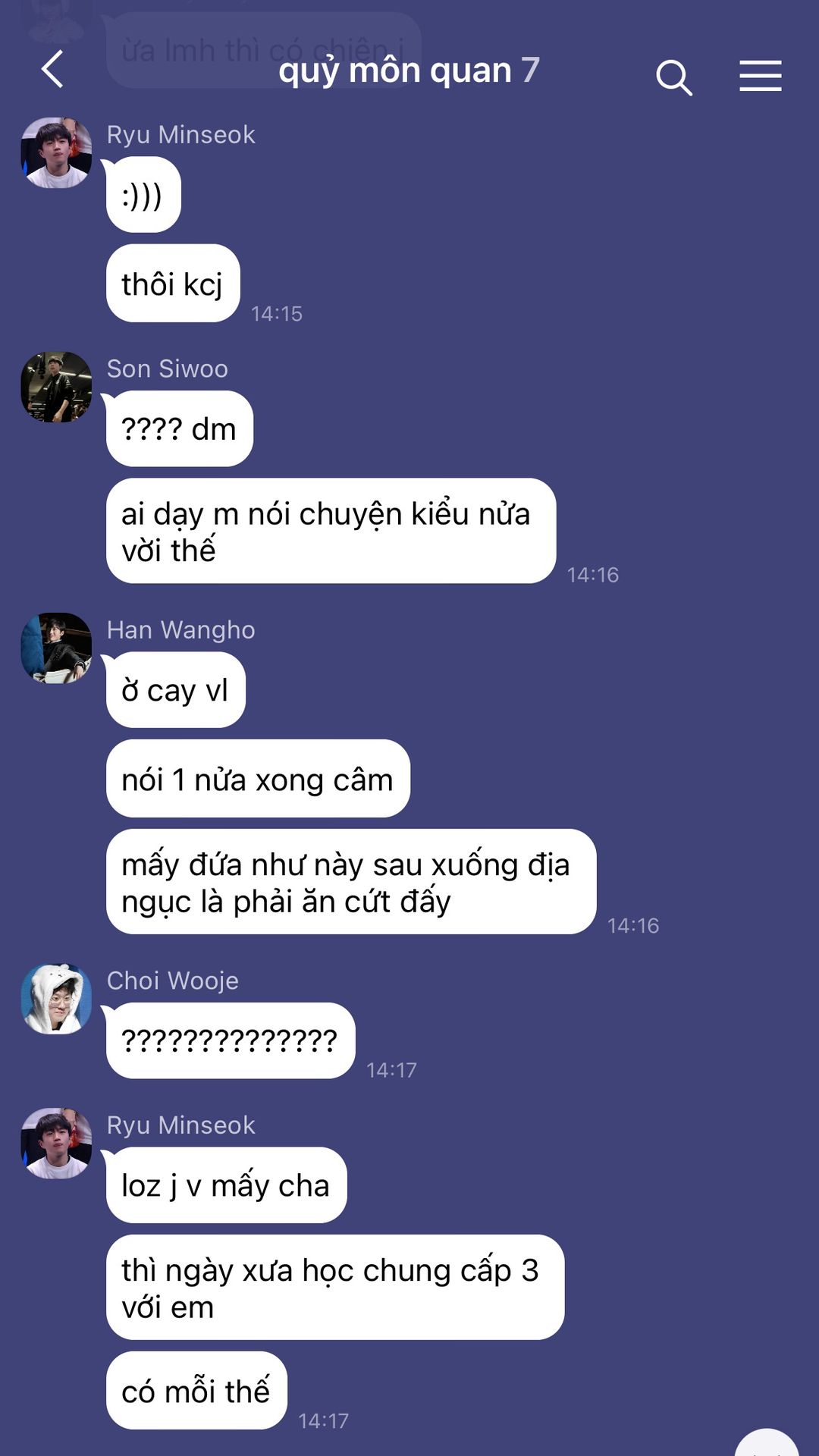The image size is (819, 1456).
Task: Tap the name Choi Wooje
Action: click(x=172, y=981)
